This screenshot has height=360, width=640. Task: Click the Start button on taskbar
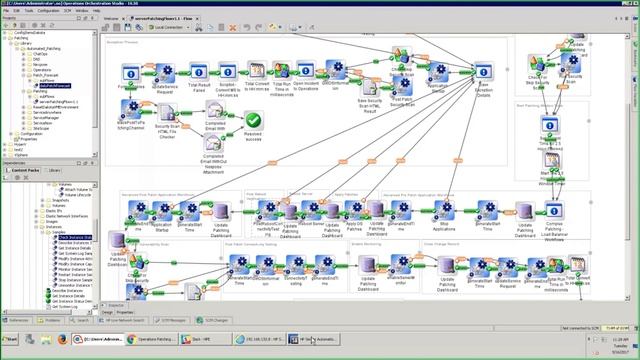tap(10, 339)
